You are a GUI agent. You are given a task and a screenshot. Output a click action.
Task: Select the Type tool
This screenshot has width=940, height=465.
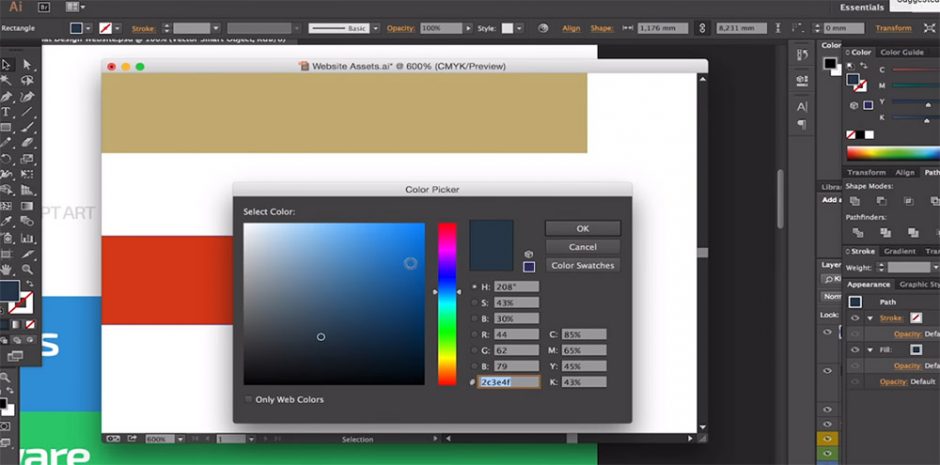6,111
